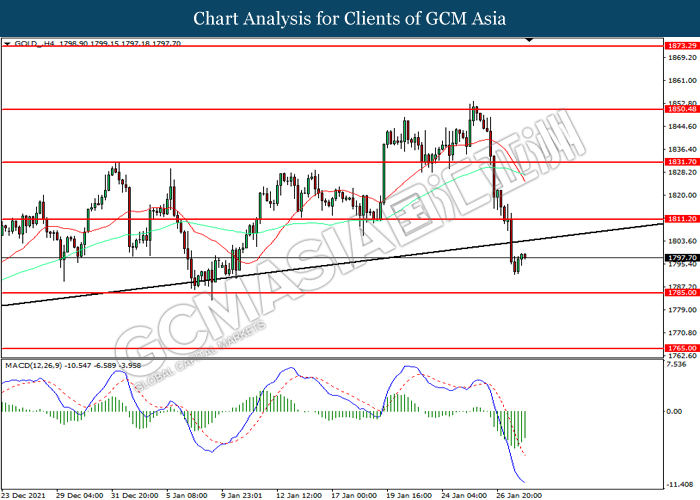Click the 9 Jan 23:01 time label
This screenshot has height=500, width=700.
(x=242, y=495)
